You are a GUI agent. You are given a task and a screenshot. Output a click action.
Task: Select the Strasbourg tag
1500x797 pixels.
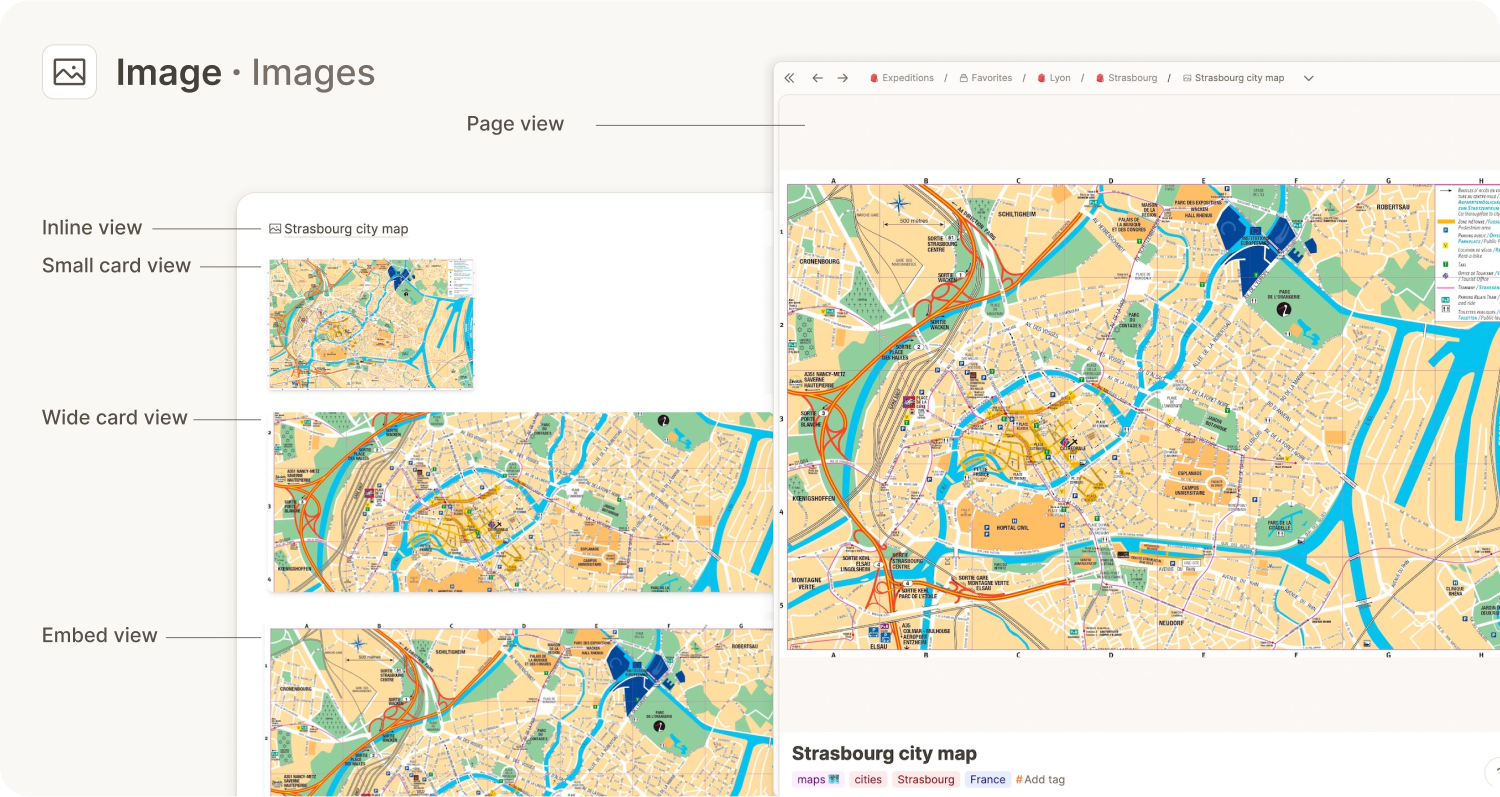click(x=925, y=780)
